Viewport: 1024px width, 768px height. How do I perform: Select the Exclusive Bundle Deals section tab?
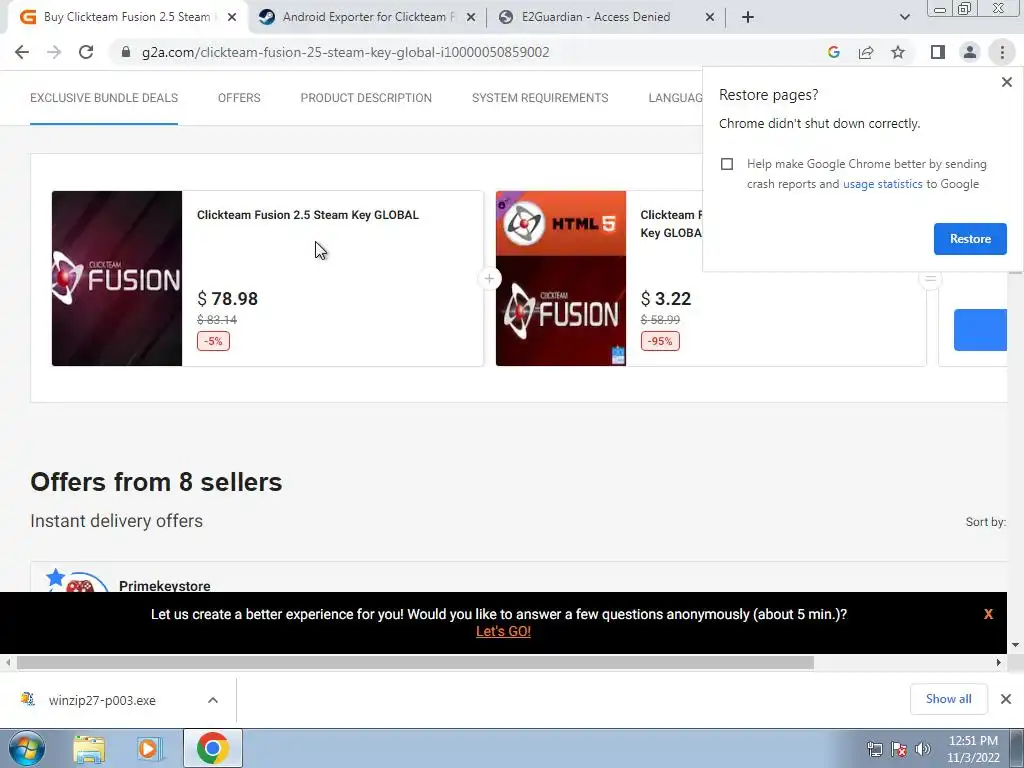(104, 98)
